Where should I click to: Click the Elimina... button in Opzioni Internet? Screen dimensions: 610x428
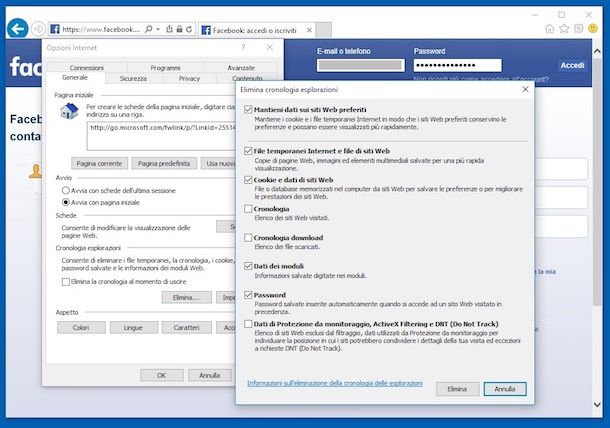(186, 297)
